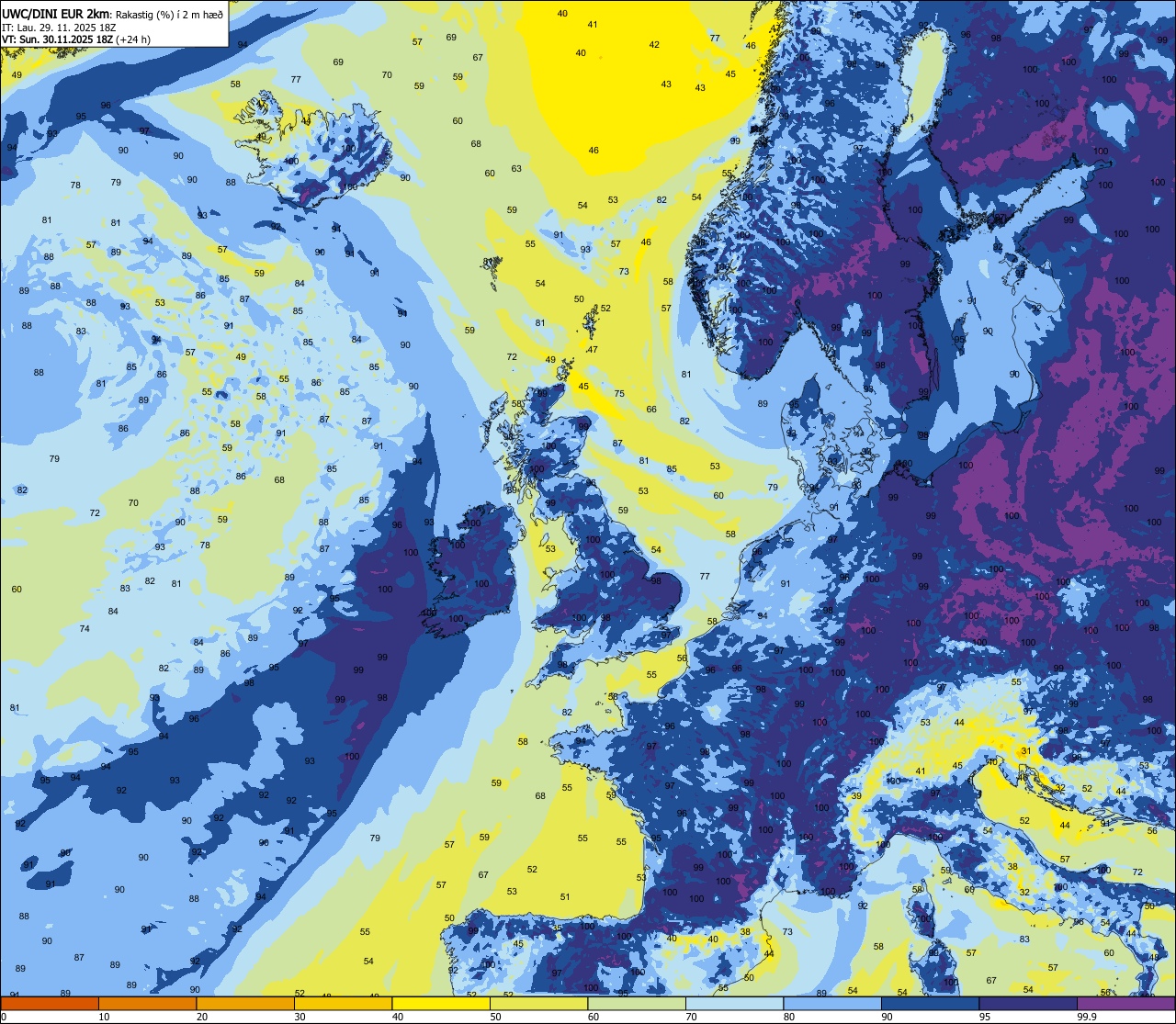Click the 60–70 pale green legend swatch

tap(637, 1003)
